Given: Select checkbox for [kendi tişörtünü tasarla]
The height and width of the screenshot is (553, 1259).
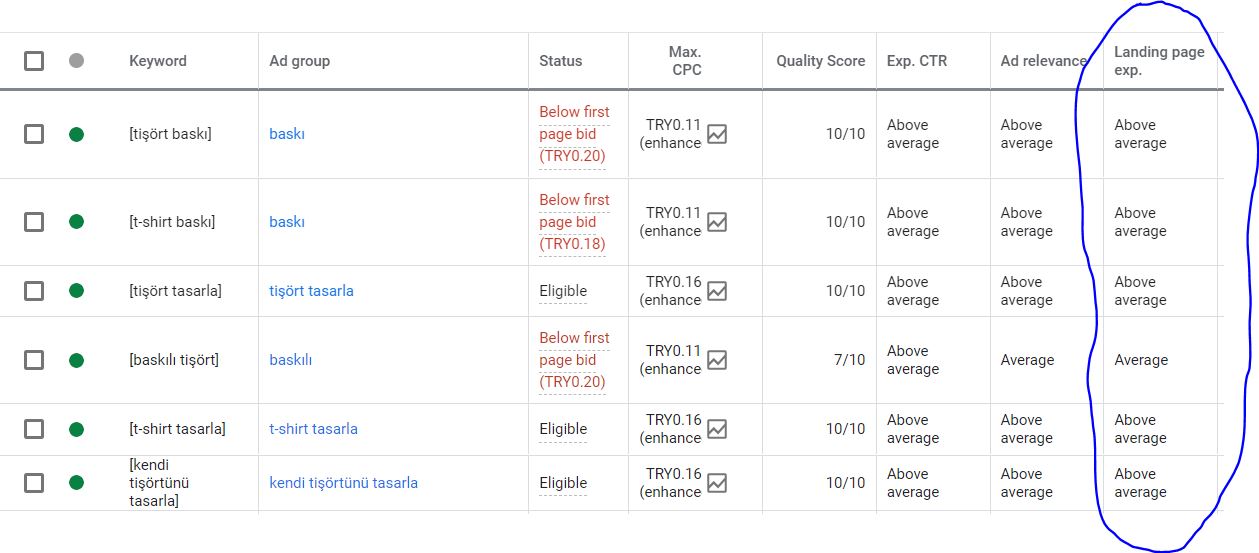Looking at the screenshot, I should (34, 483).
